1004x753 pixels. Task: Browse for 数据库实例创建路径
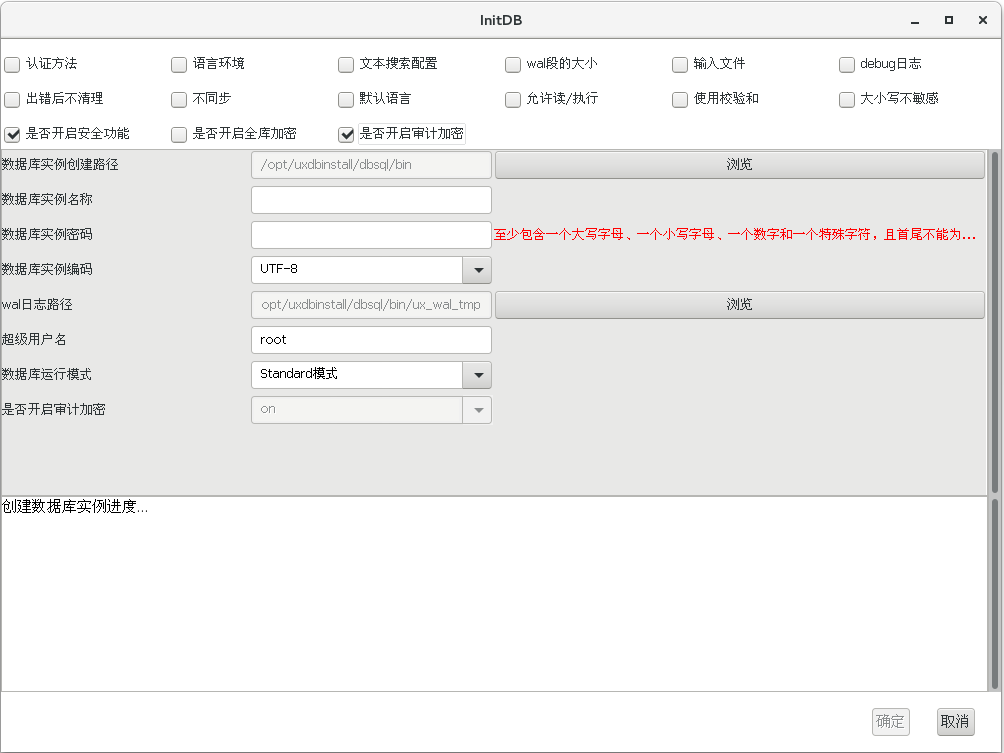[739, 165]
